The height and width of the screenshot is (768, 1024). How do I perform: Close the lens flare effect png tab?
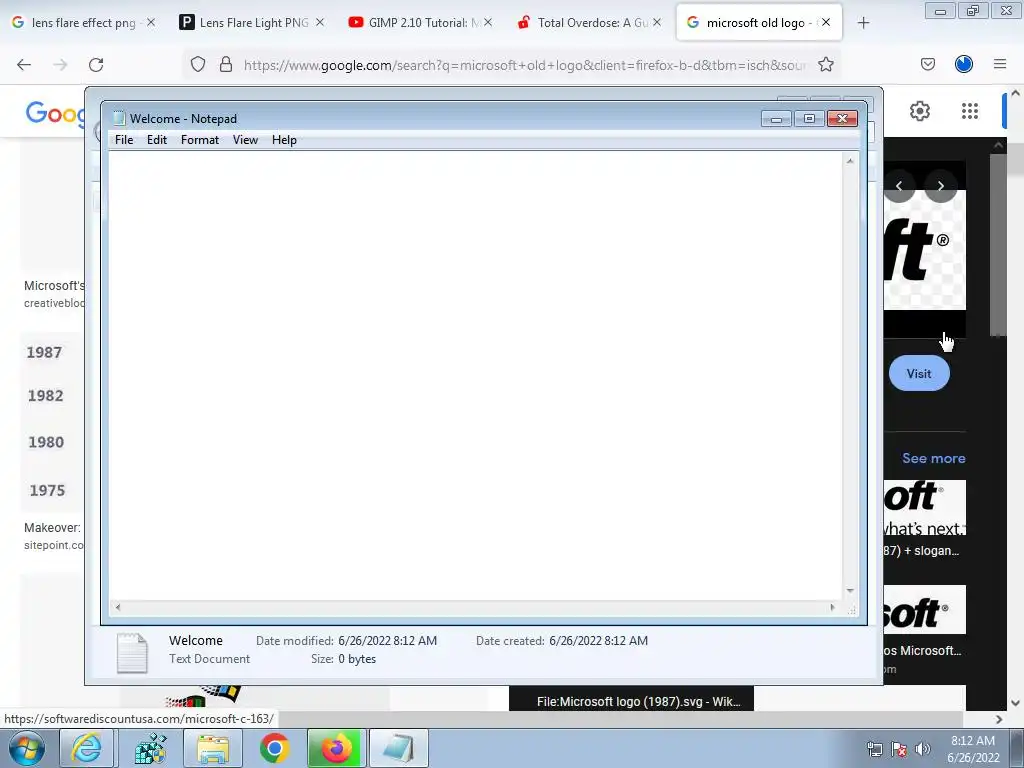pyautogui.click(x=151, y=22)
